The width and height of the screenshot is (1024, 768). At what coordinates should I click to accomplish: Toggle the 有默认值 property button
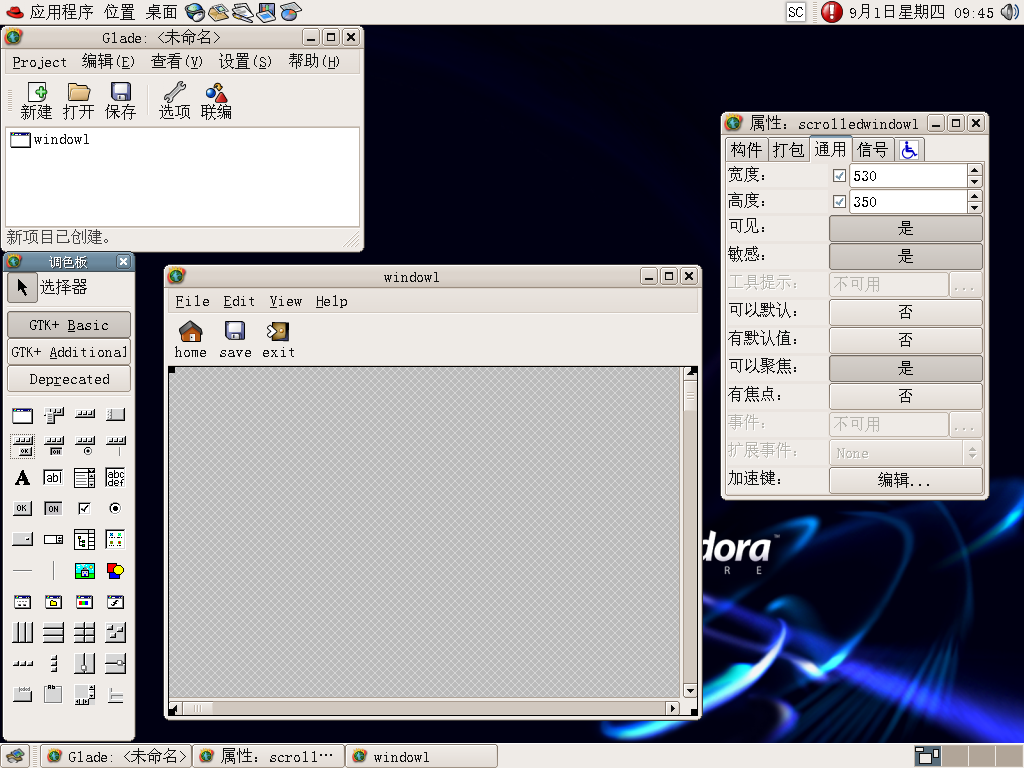(906, 340)
